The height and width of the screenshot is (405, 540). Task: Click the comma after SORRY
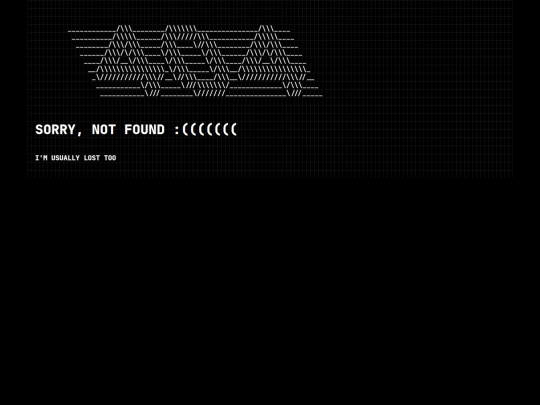pyautogui.click(x=80, y=134)
